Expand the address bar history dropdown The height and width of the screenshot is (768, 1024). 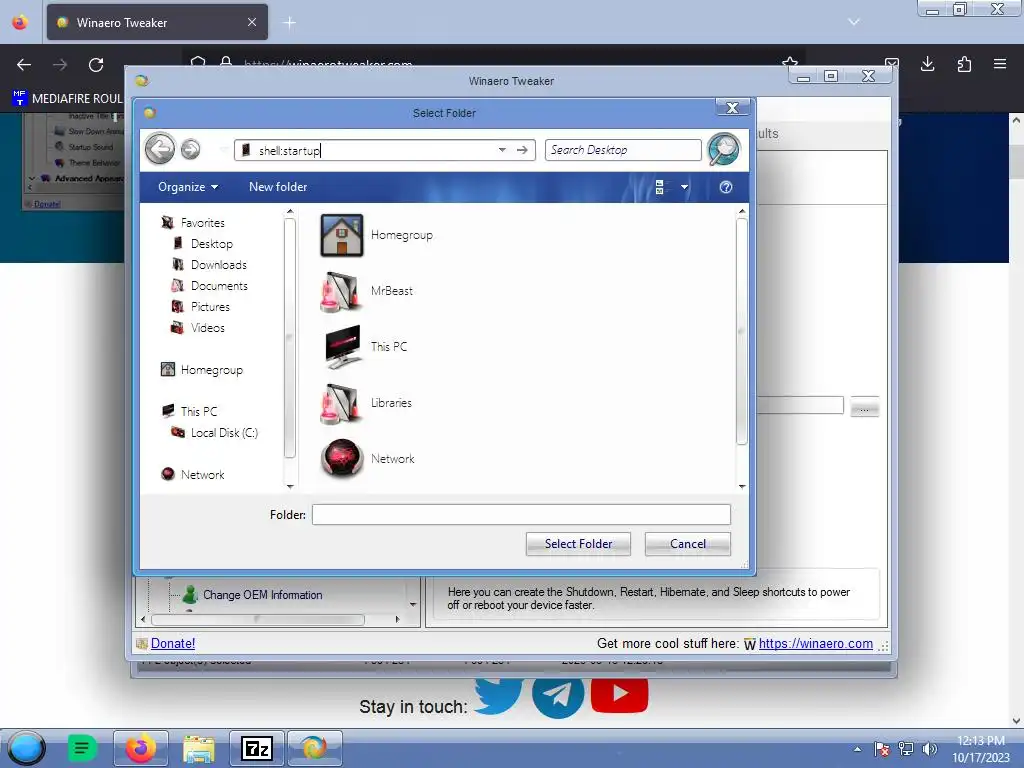point(502,150)
